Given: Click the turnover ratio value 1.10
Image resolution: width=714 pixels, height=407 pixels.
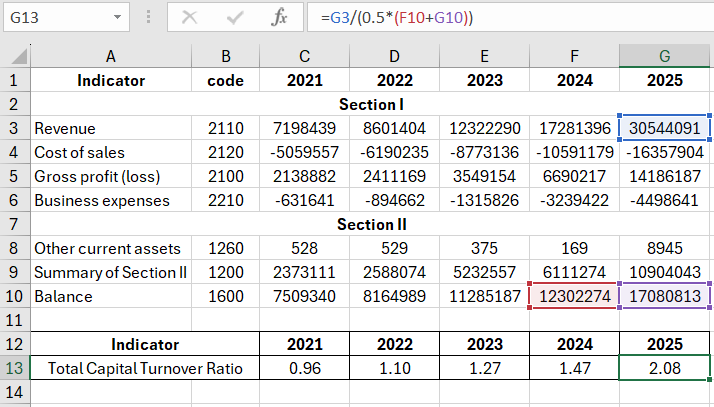Looking at the screenshot, I should [394, 368].
